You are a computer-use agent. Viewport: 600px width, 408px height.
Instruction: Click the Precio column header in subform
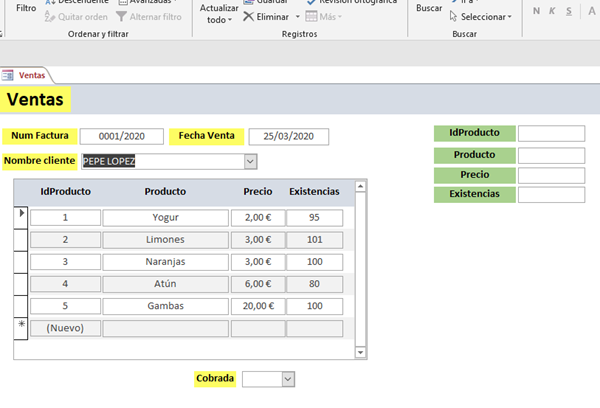click(258, 191)
